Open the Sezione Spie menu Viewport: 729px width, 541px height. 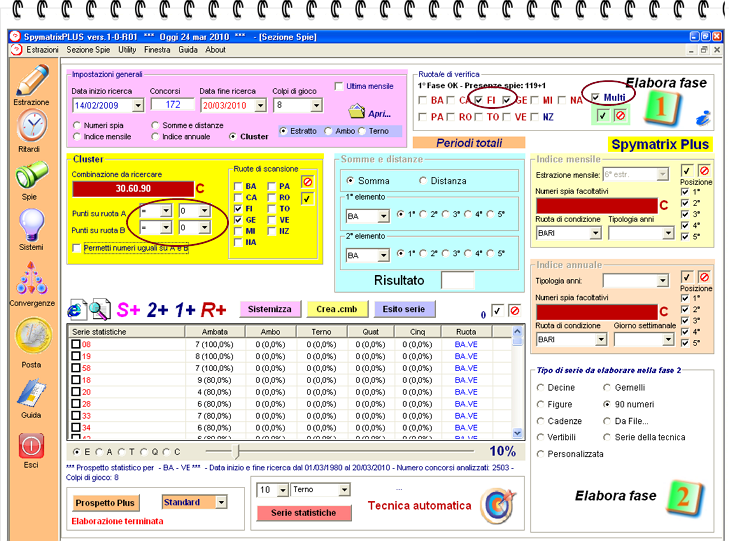point(88,50)
